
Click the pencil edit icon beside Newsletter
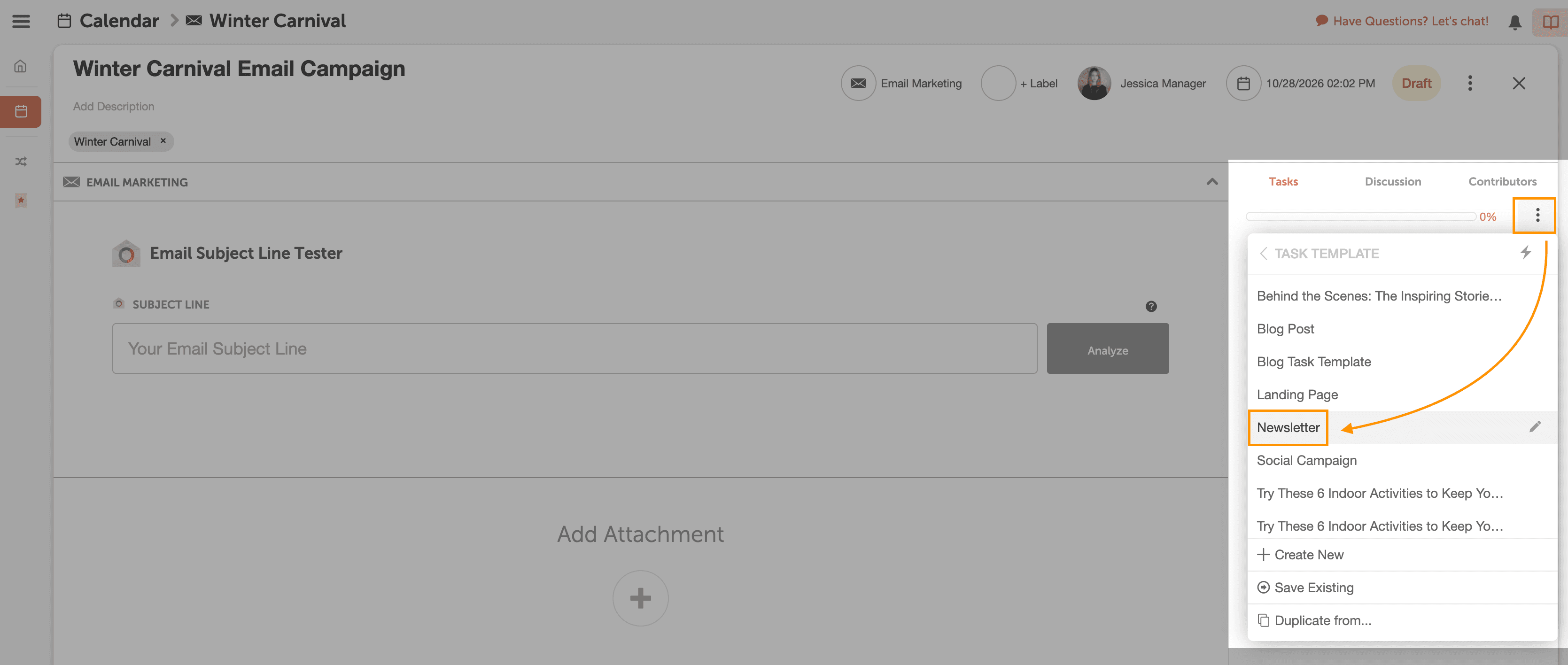pyautogui.click(x=1535, y=426)
